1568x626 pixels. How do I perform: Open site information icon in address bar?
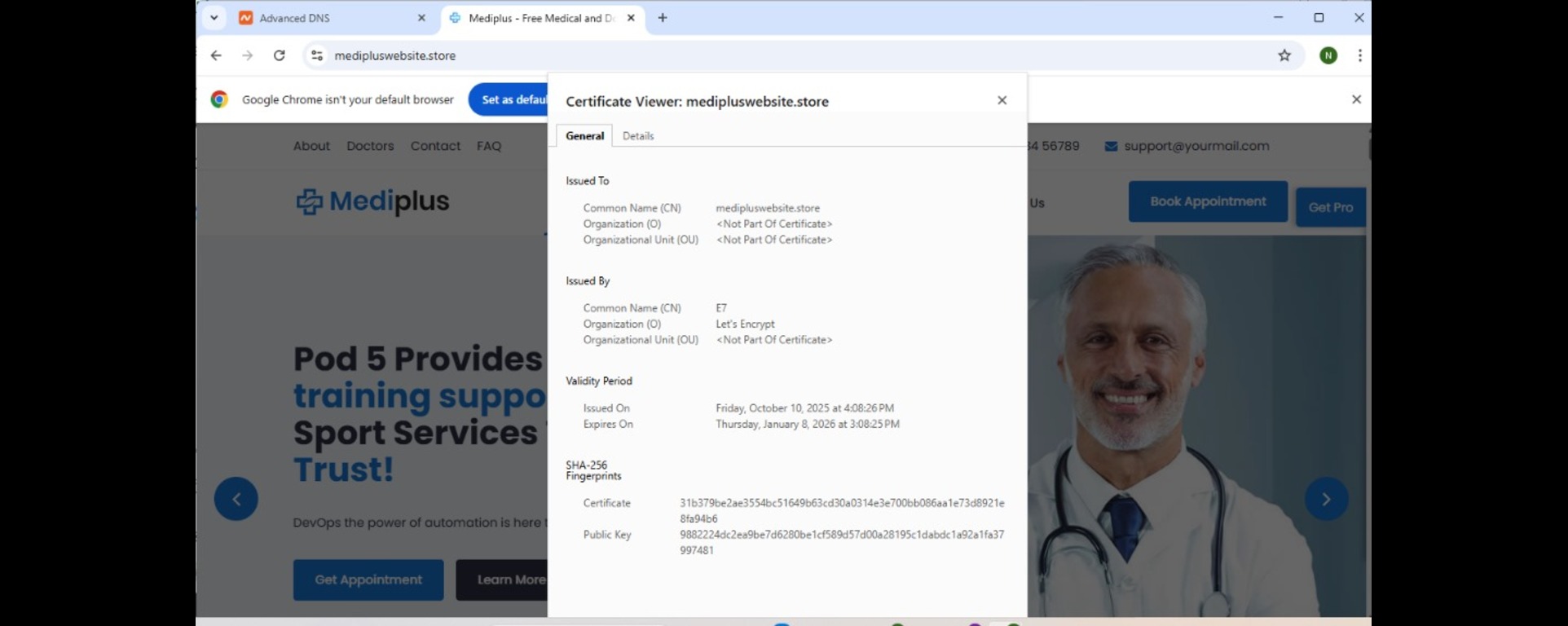[x=317, y=55]
